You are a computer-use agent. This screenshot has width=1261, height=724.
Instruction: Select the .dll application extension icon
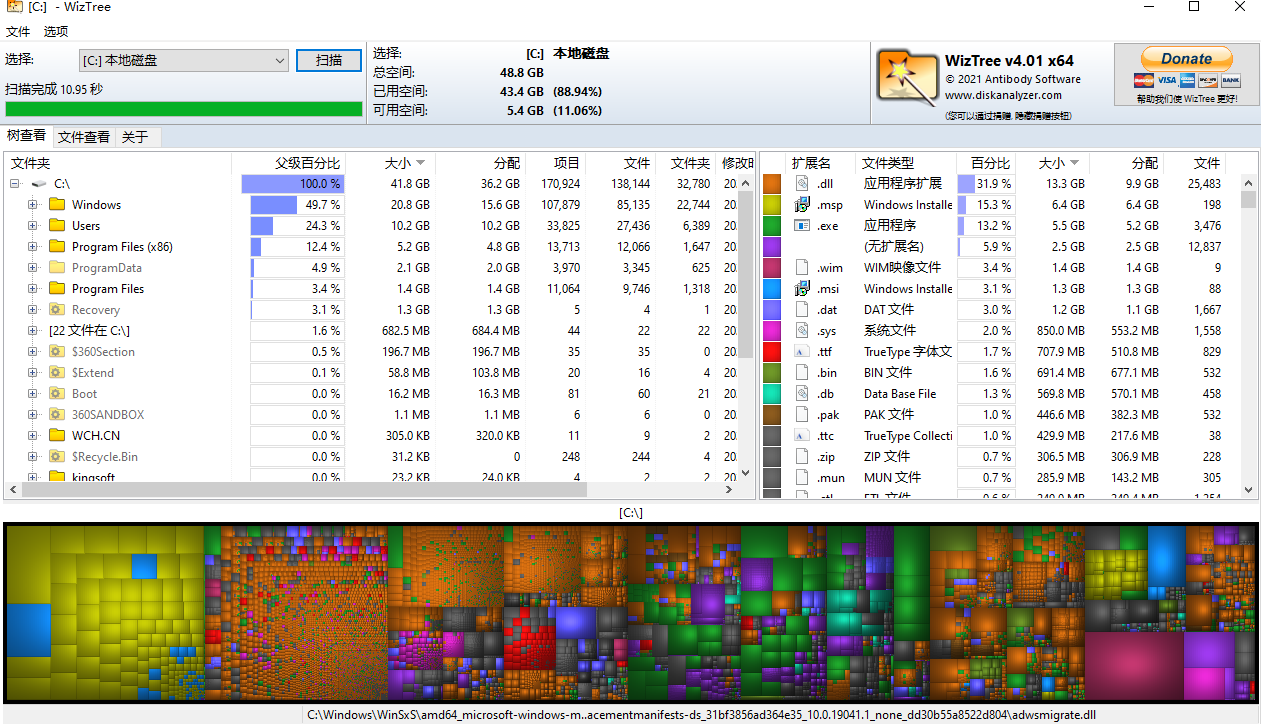coord(800,183)
